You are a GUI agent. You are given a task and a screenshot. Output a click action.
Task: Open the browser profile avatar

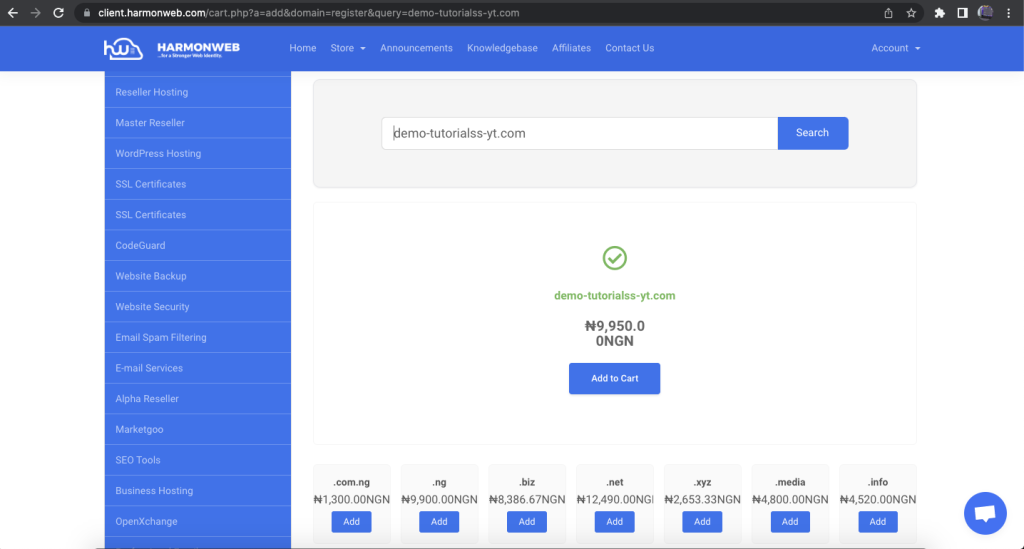pos(985,13)
